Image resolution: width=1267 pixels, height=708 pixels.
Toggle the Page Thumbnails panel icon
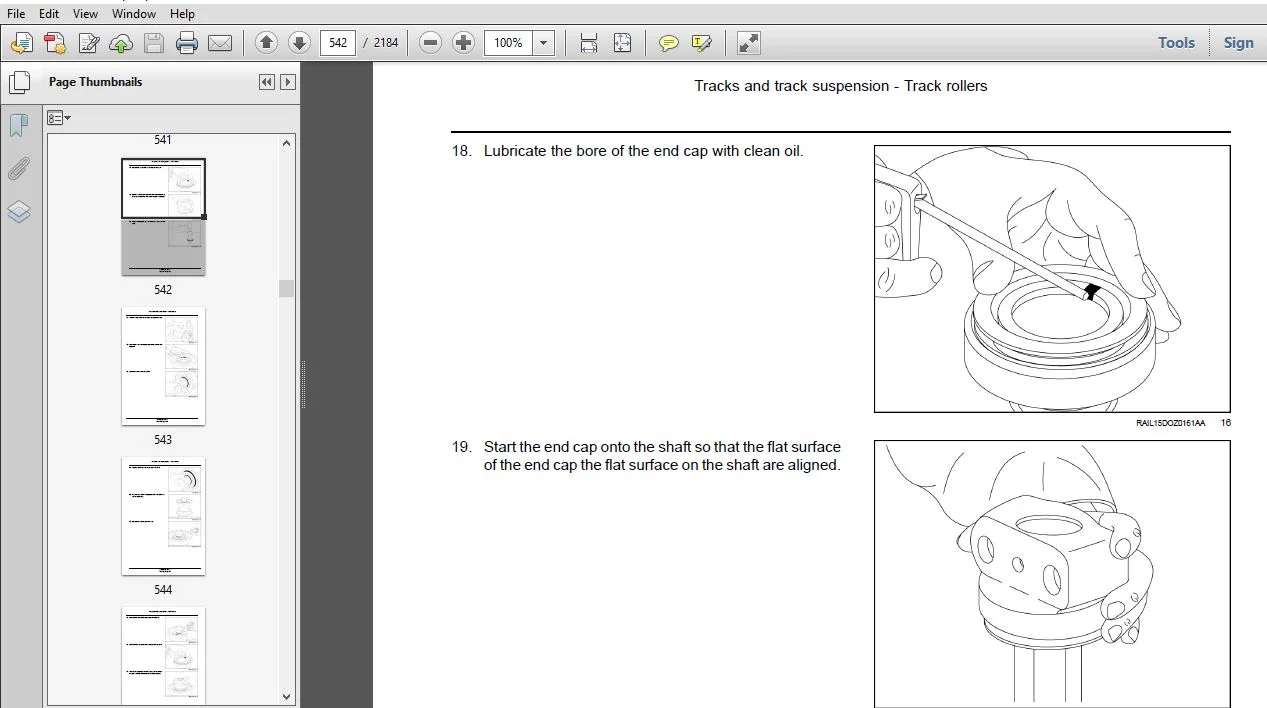(x=18, y=82)
